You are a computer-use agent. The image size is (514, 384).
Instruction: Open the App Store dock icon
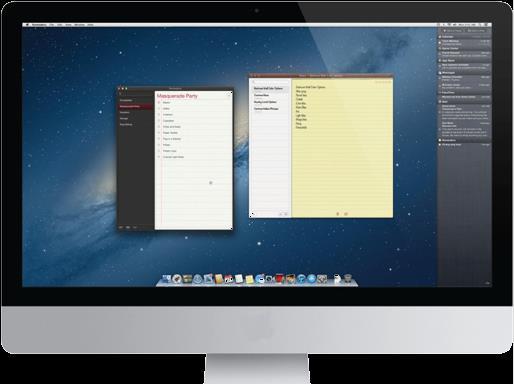coord(311,279)
